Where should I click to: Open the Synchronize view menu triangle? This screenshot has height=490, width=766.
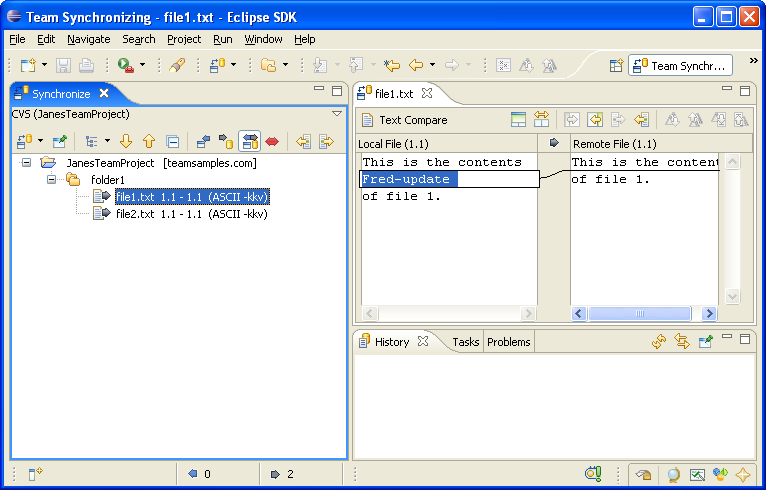coord(337,113)
